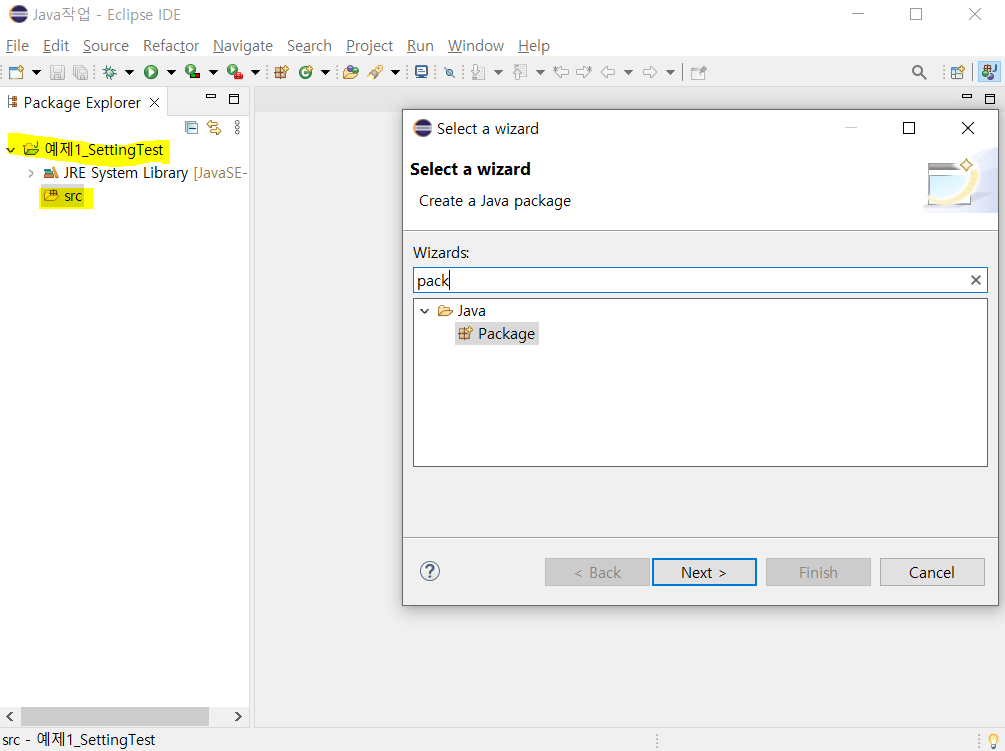The image size is (1005, 751).
Task: Select the Package wizard entry
Action: [497, 334]
